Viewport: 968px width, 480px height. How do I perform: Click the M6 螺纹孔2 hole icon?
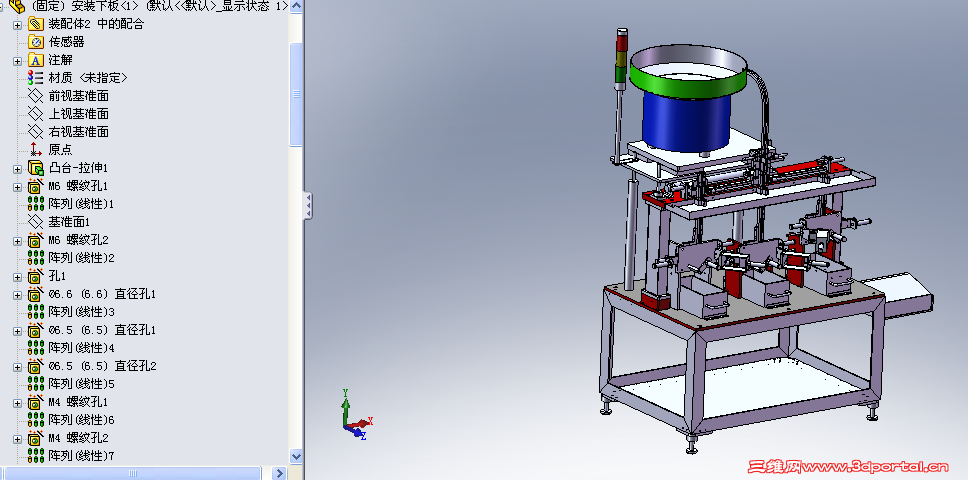[36, 240]
